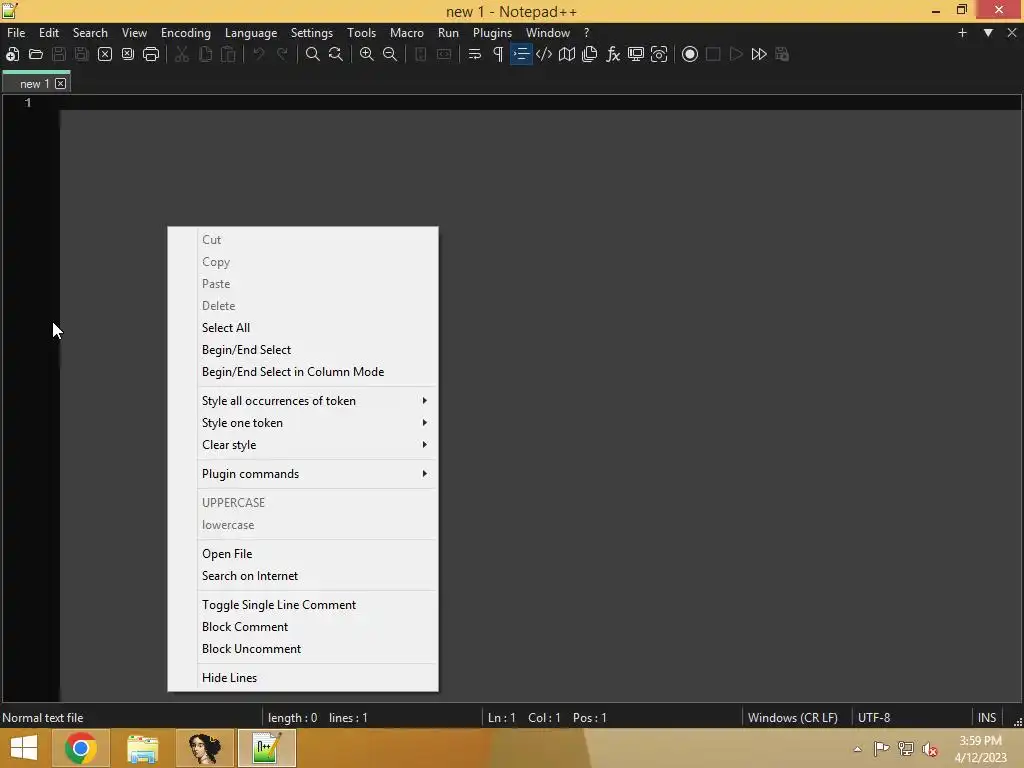Choose Begin/End Select in Column Mode
This screenshot has height=768, width=1024.
point(303,372)
